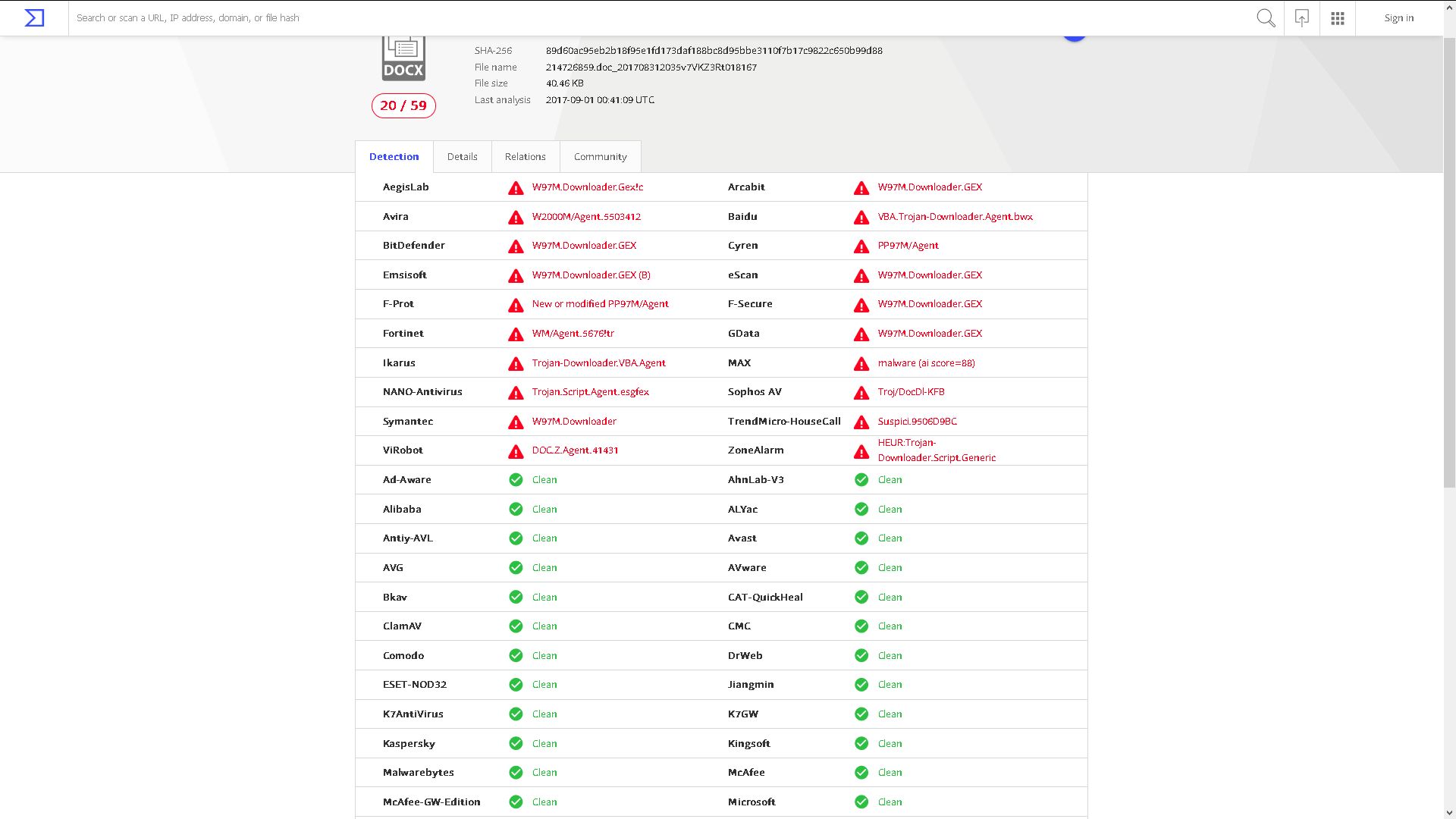The width and height of the screenshot is (1456, 819).
Task: Open the apps grid menu icon
Action: click(x=1338, y=17)
